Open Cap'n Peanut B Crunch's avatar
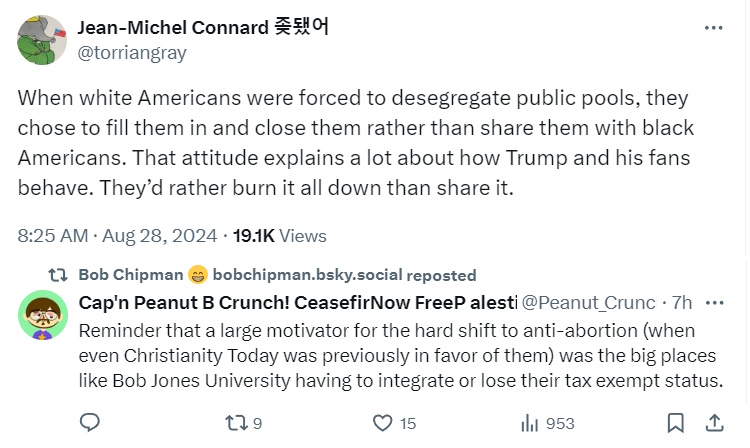Viewport: 750px width, 448px height. click(x=42, y=318)
